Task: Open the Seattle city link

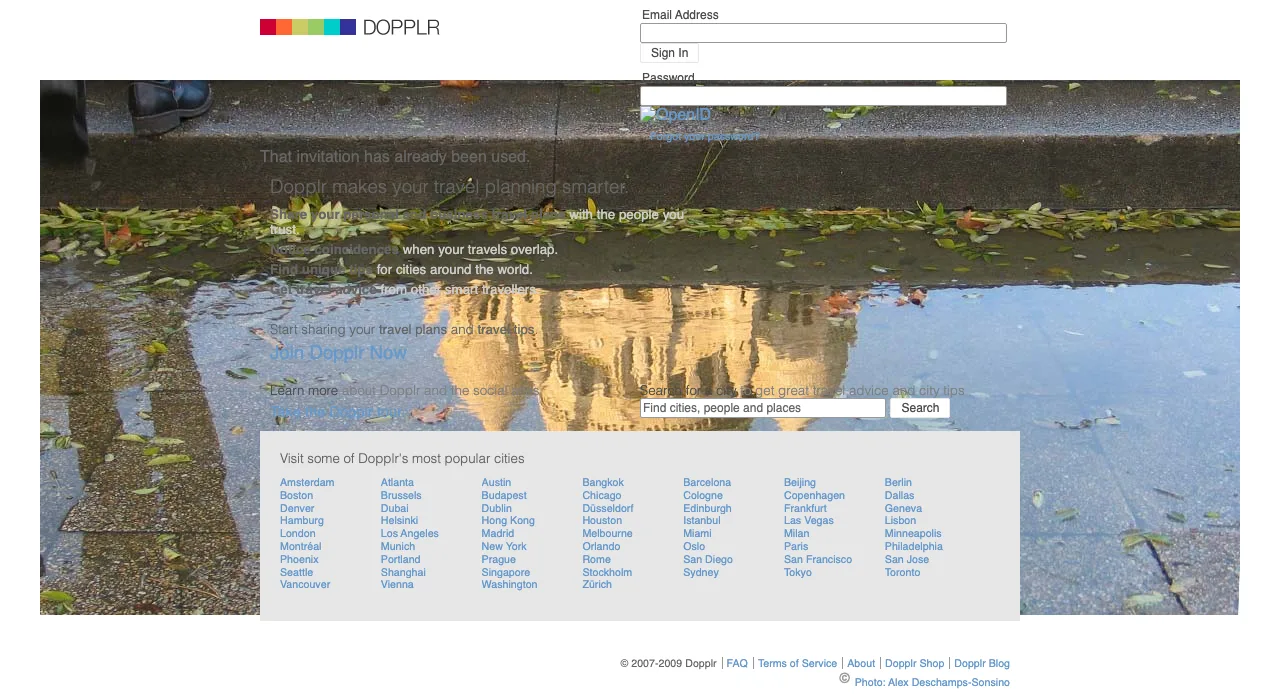Action: [296, 573]
